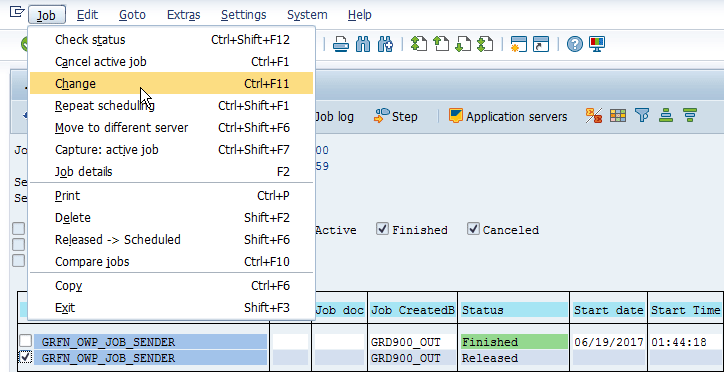724x372 pixels.
Task: Uncheck the Released GRFN_OWP_JOB_SENDER row checkbox
Action: (x=25, y=357)
